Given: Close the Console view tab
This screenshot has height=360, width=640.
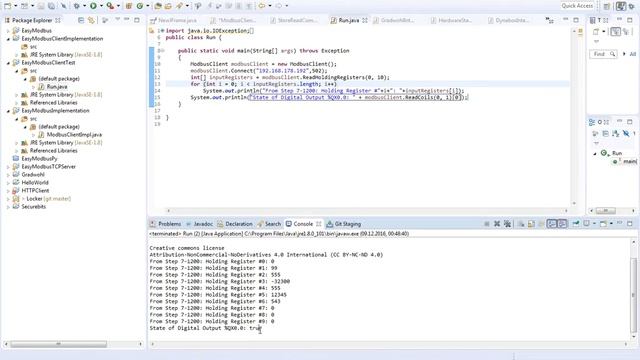Looking at the screenshot, I should (318, 224).
